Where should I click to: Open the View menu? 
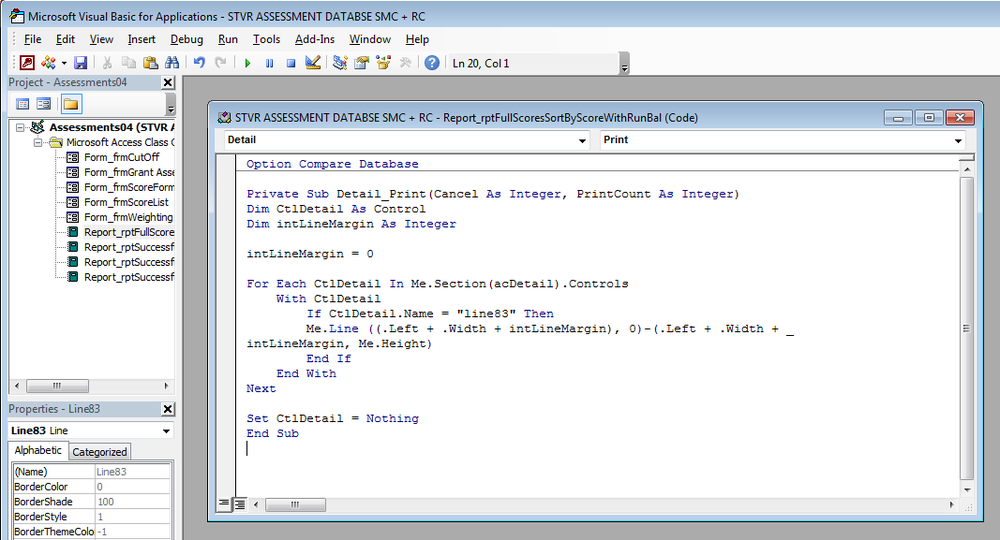[x=101, y=40]
